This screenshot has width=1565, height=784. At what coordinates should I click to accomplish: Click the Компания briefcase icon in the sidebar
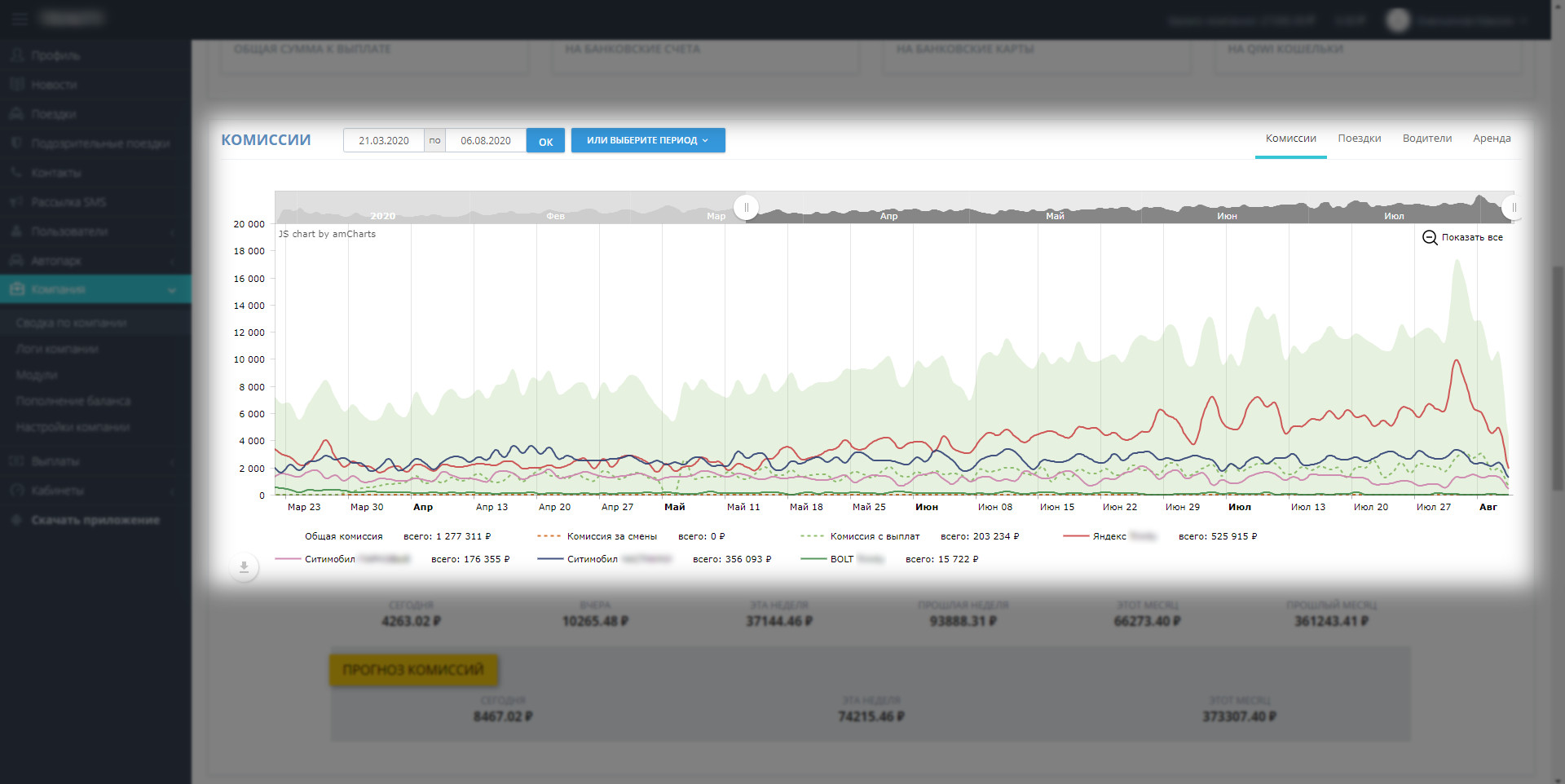(16, 289)
